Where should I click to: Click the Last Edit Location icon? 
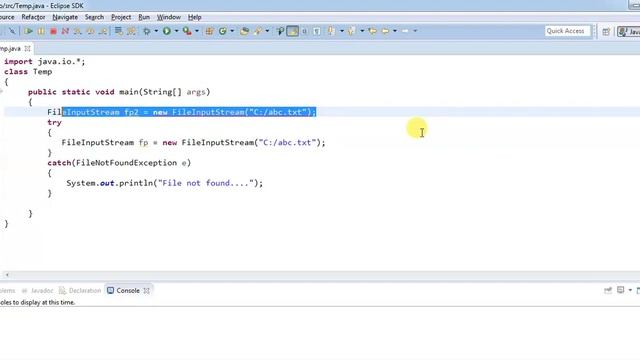372,31
